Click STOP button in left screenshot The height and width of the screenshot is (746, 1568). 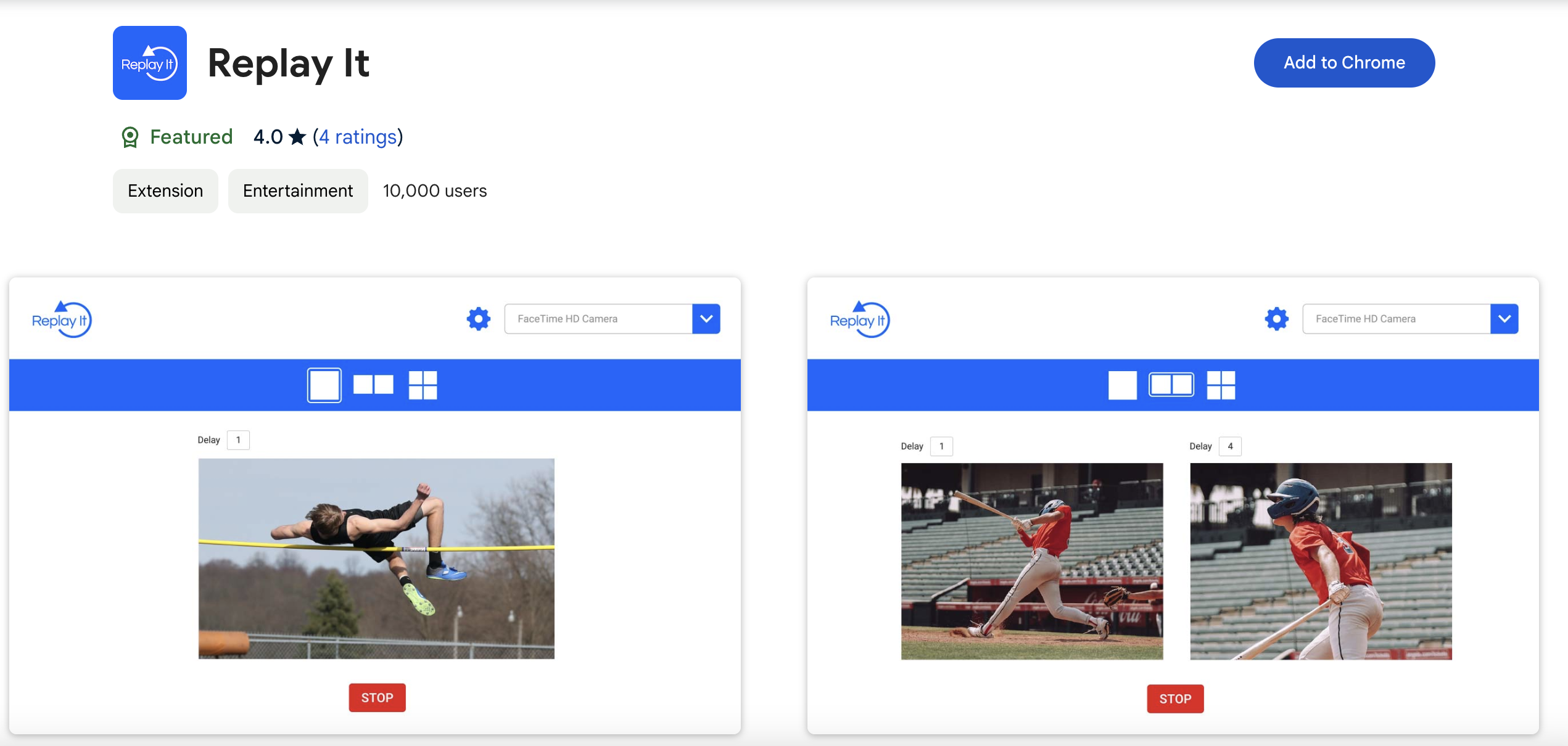pos(378,698)
